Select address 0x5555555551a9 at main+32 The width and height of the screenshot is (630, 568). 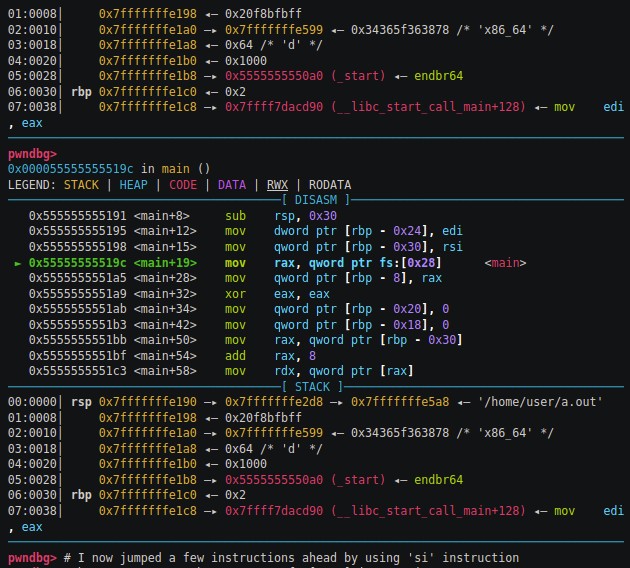coord(78,294)
